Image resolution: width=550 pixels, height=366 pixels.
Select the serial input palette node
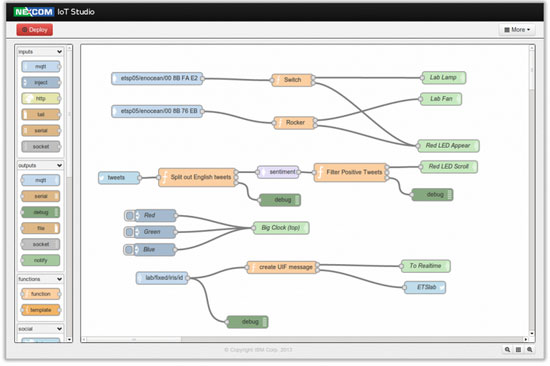pos(41,131)
